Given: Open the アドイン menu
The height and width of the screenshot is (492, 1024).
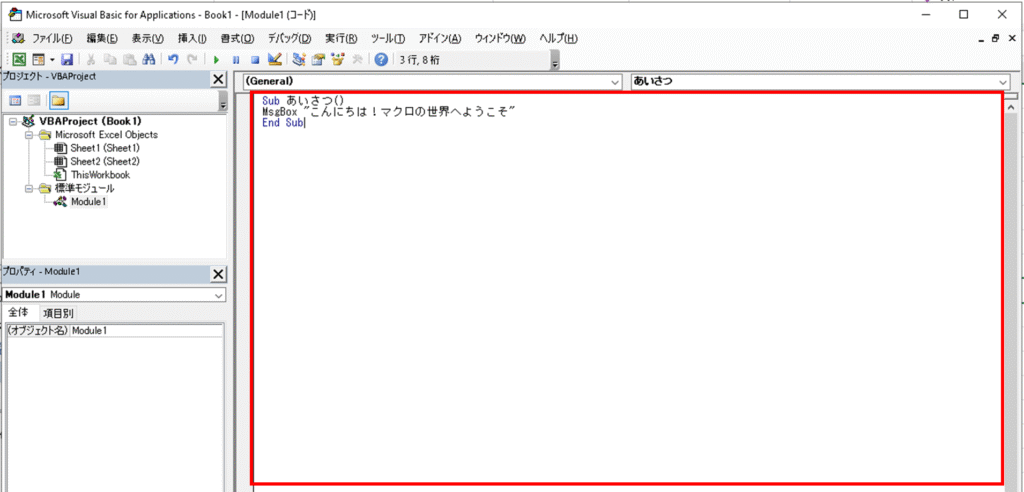Looking at the screenshot, I should tap(440, 39).
